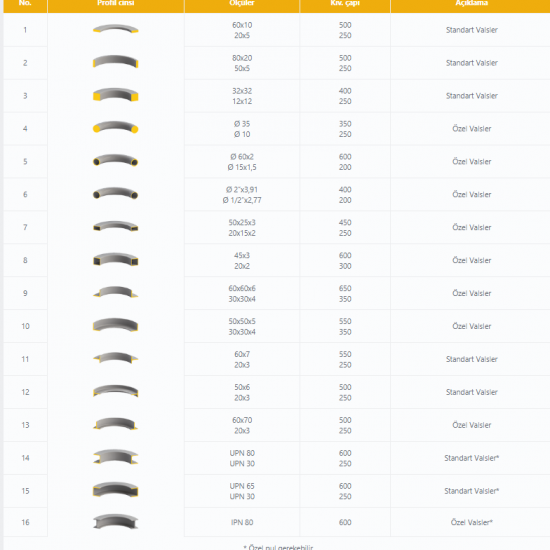Click "Standart Valsler" description in row 2

[x=471, y=63]
